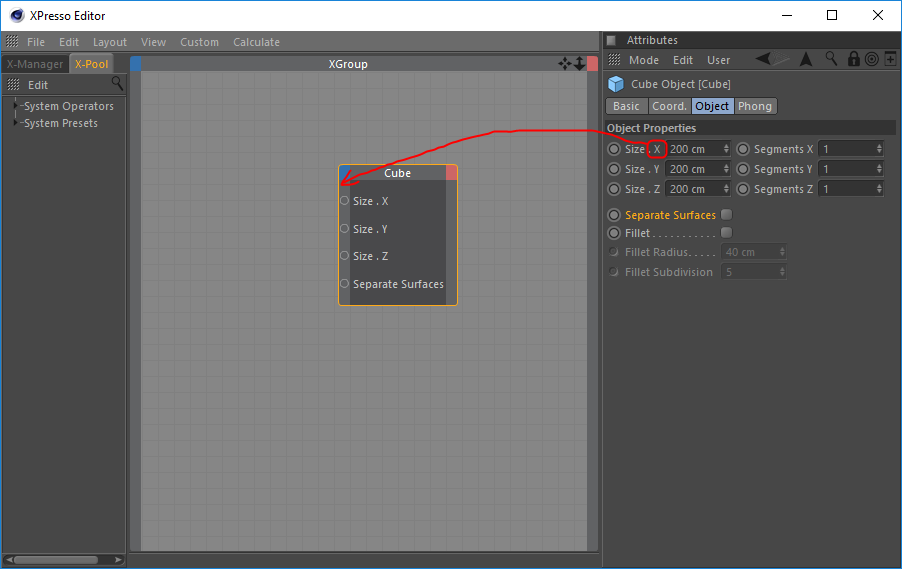Click Segments Y stepper arrows
902x569 pixels.
pyautogui.click(x=879, y=169)
